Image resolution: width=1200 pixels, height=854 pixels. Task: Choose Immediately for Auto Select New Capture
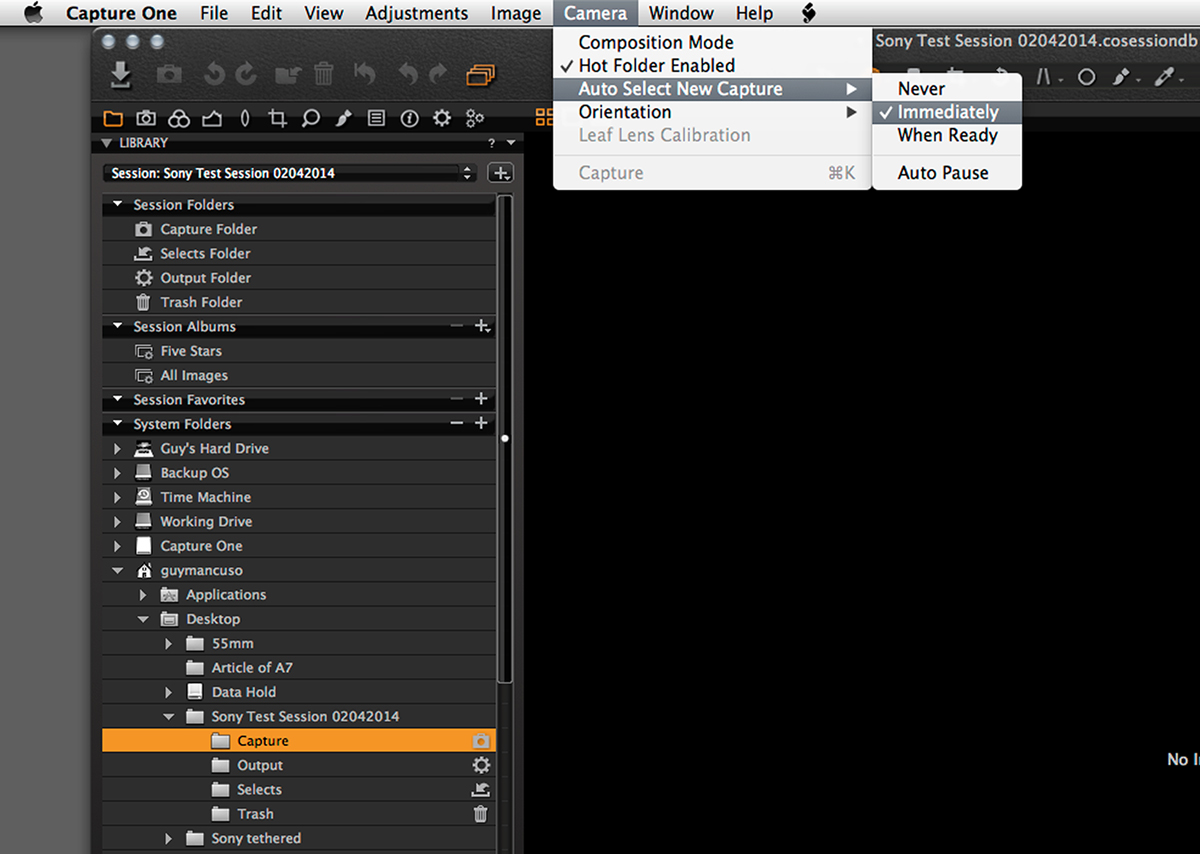(x=947, y=112)
